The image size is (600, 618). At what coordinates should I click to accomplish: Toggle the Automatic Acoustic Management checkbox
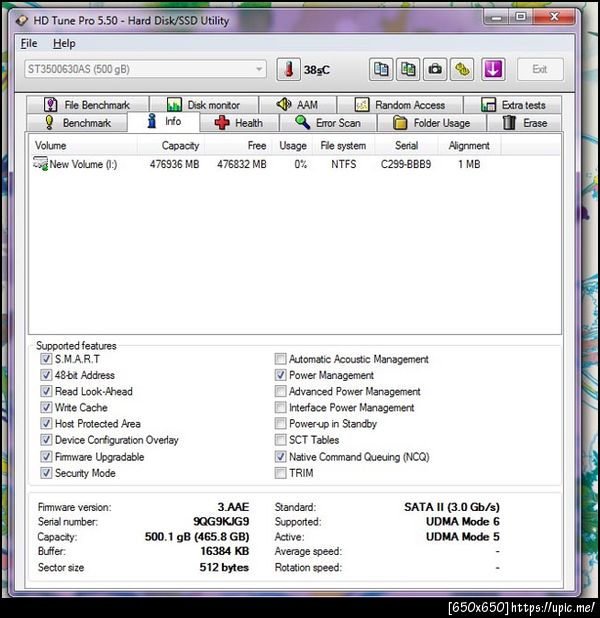pos(280,359)
